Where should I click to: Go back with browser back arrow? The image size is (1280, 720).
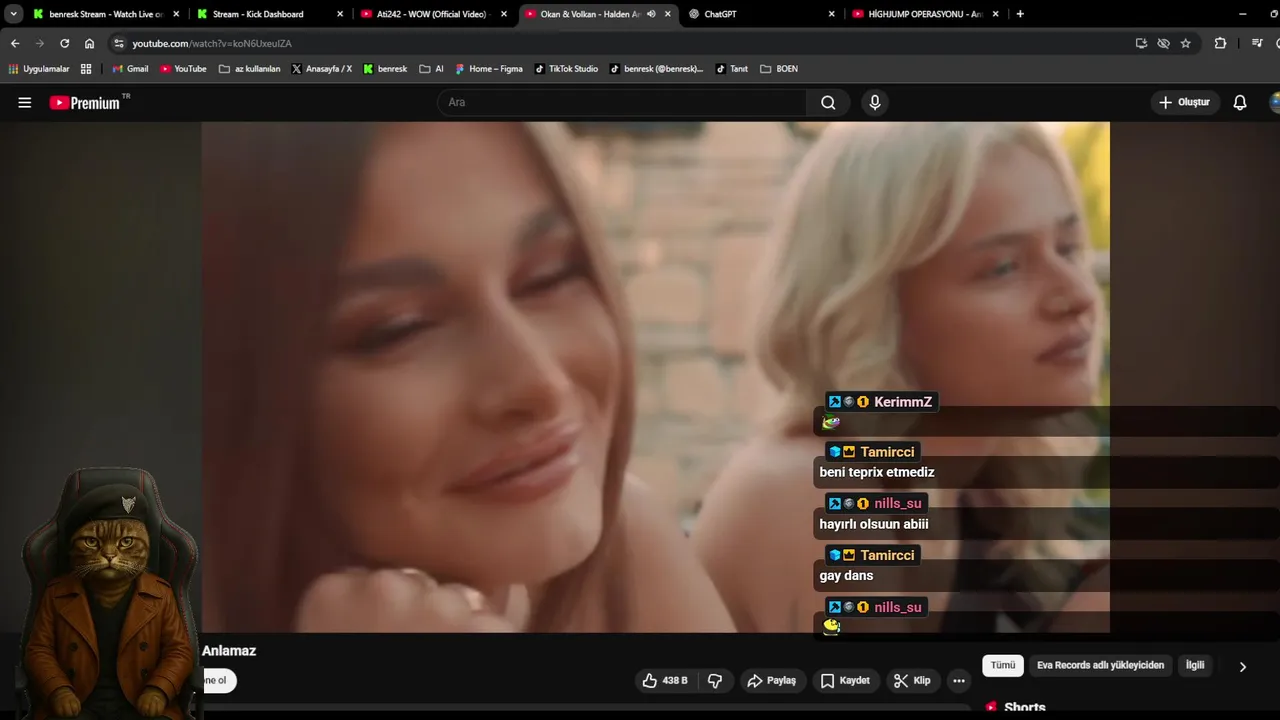tap(15, 43)
